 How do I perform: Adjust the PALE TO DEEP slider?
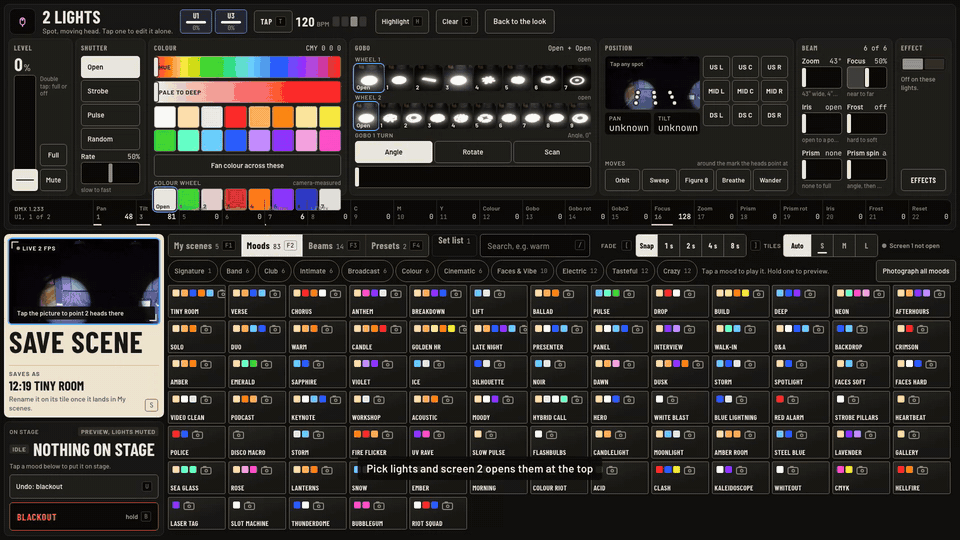coord(247,92)
